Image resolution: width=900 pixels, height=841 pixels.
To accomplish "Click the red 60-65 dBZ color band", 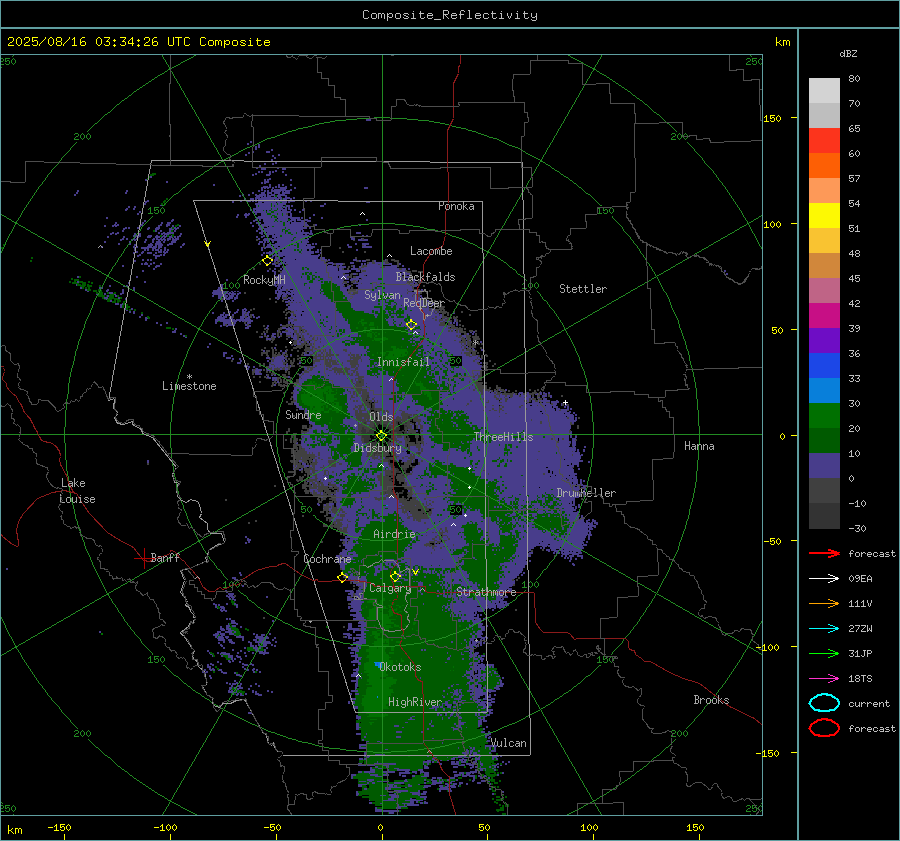I will tap(824, 141).
